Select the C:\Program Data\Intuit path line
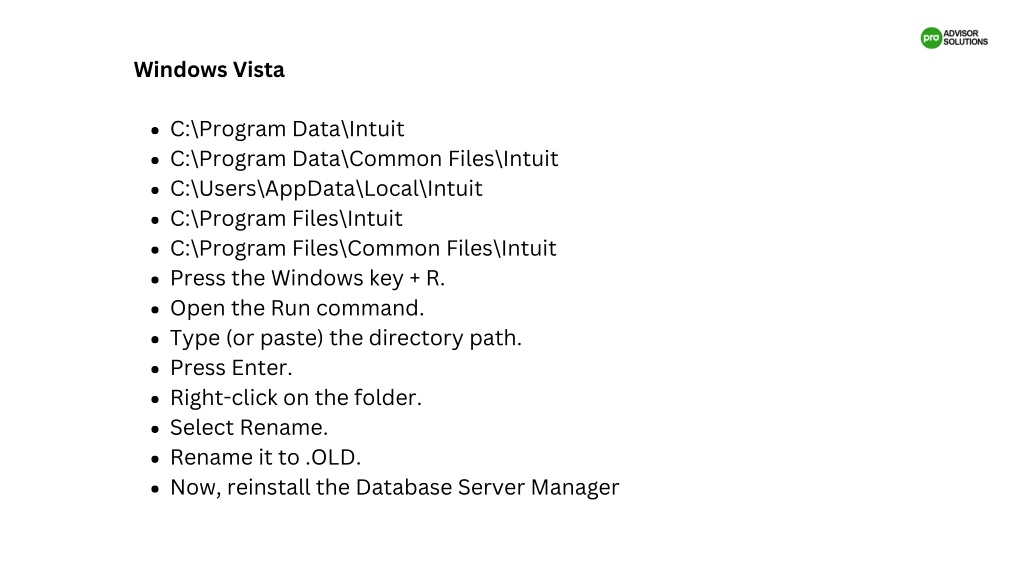 coord(287,129)
